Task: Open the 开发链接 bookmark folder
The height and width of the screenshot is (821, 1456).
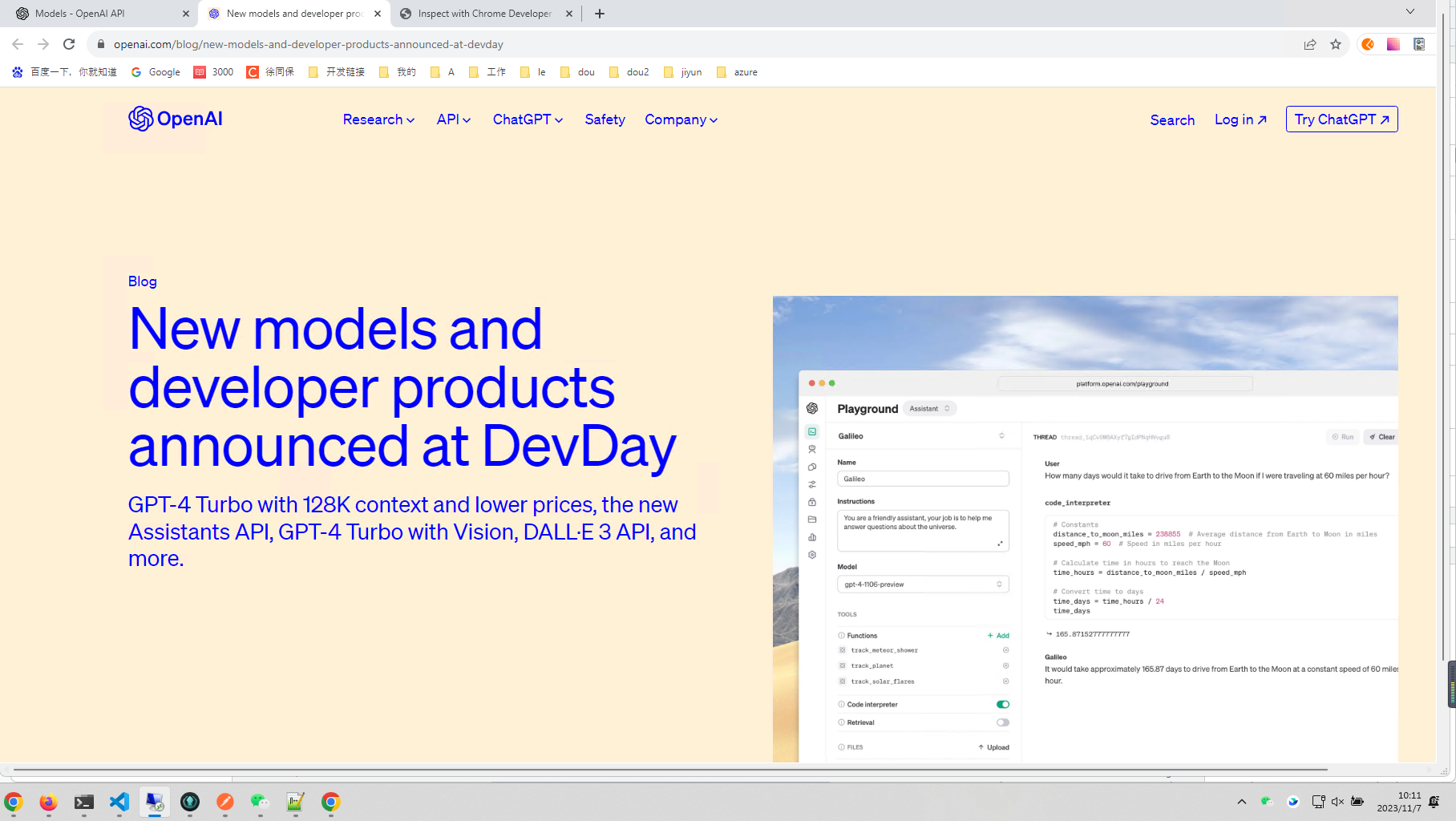Action: (337, 72)
